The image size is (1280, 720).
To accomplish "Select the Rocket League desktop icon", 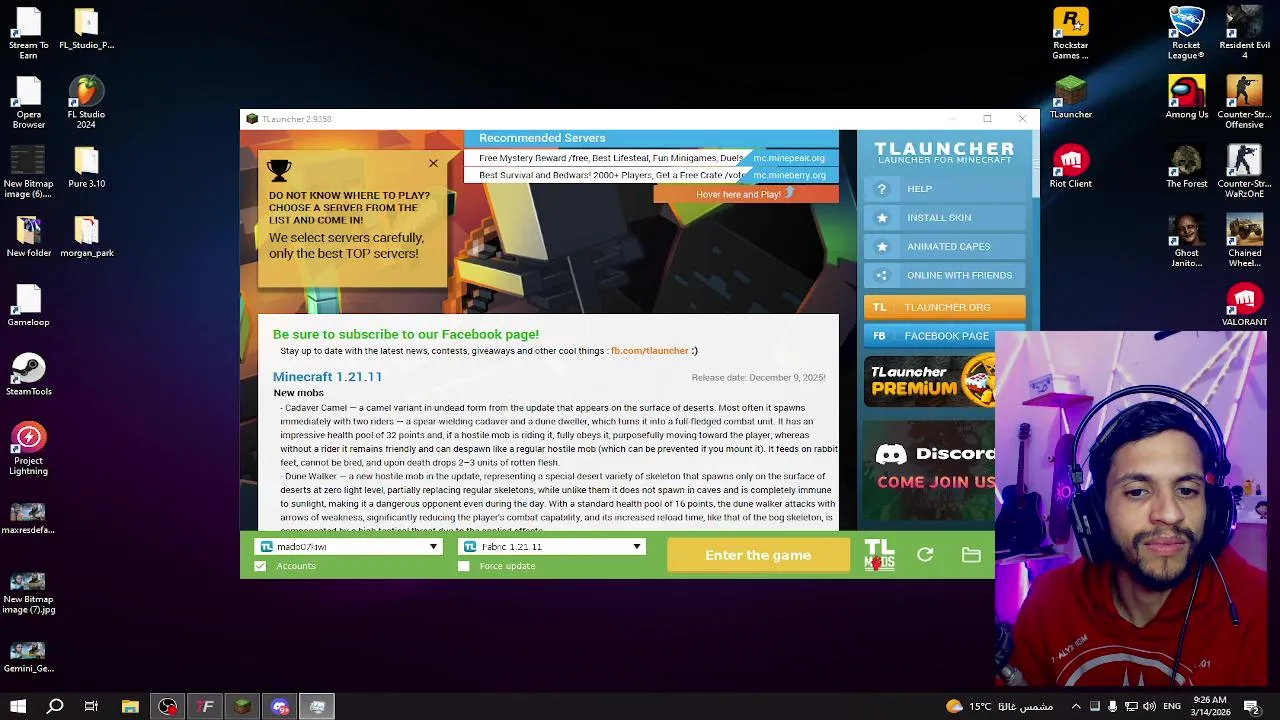I will click(x=1186, y=34).
